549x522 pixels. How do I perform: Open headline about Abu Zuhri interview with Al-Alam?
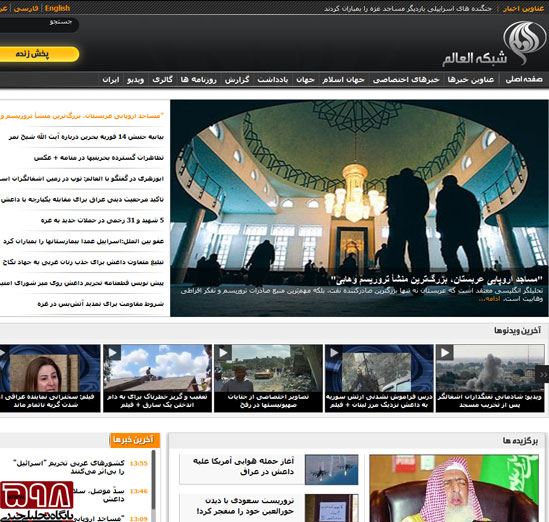tap(82, 179)
